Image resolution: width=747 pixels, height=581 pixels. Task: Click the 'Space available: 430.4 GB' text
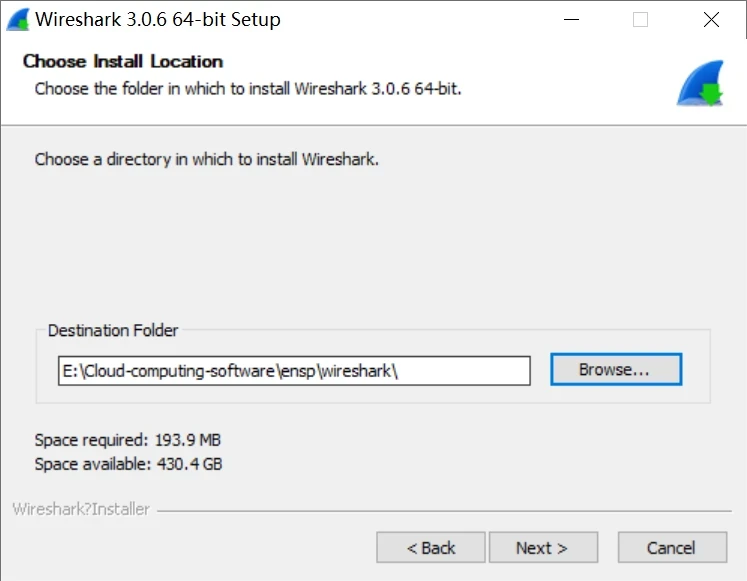pyautogui.click(x=128, y=464)
